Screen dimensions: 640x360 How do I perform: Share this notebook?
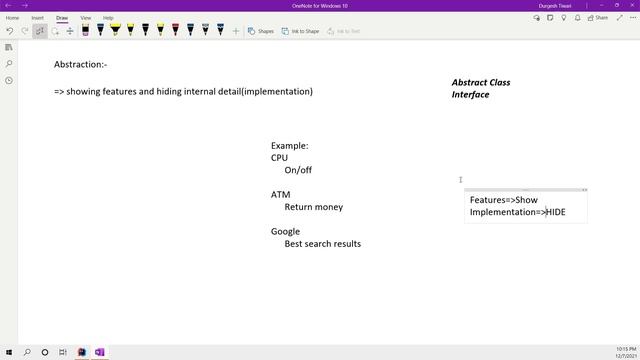(x=598, y=18)
